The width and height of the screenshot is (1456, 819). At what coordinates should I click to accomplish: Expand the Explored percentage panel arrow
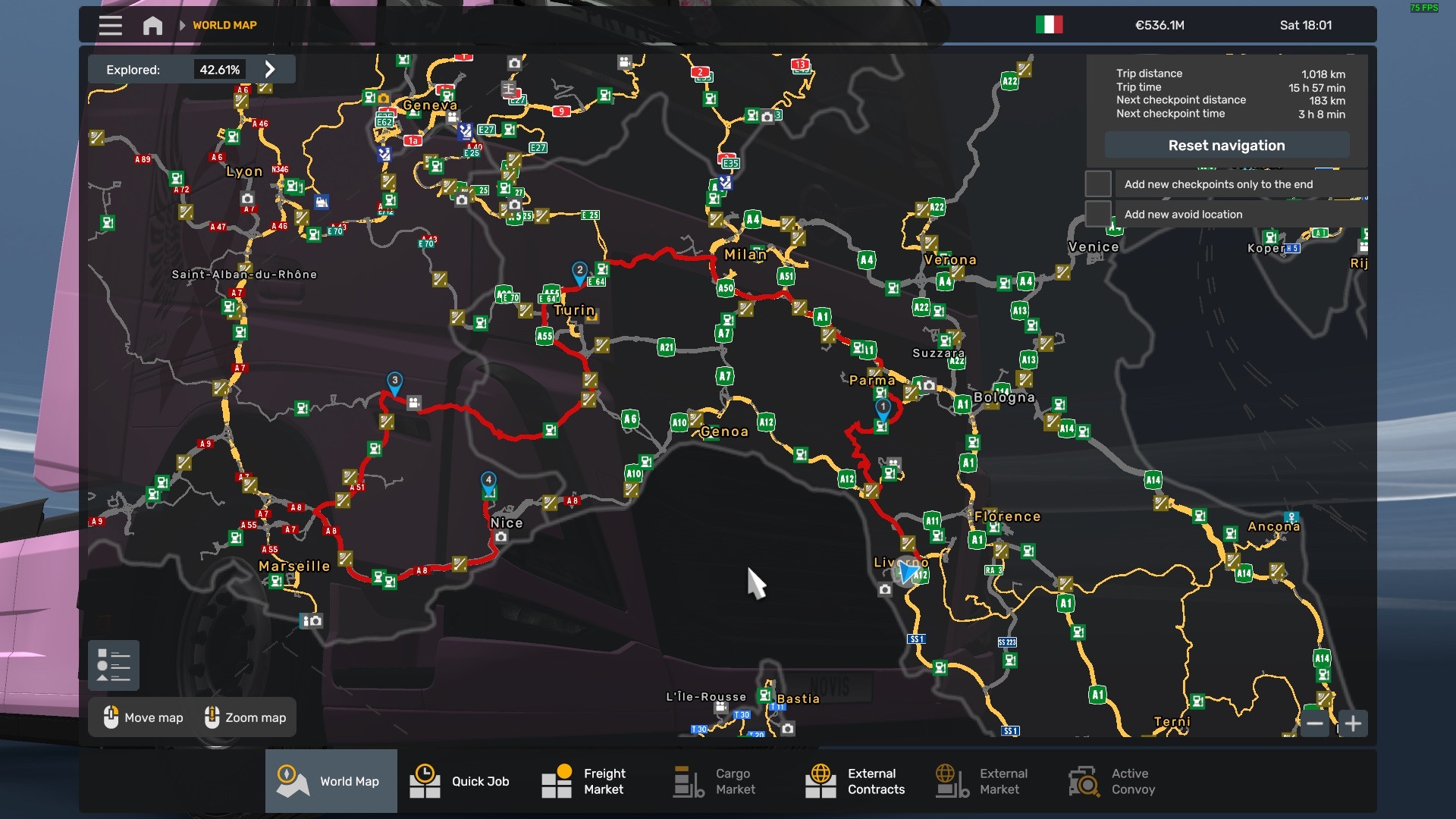270,69
